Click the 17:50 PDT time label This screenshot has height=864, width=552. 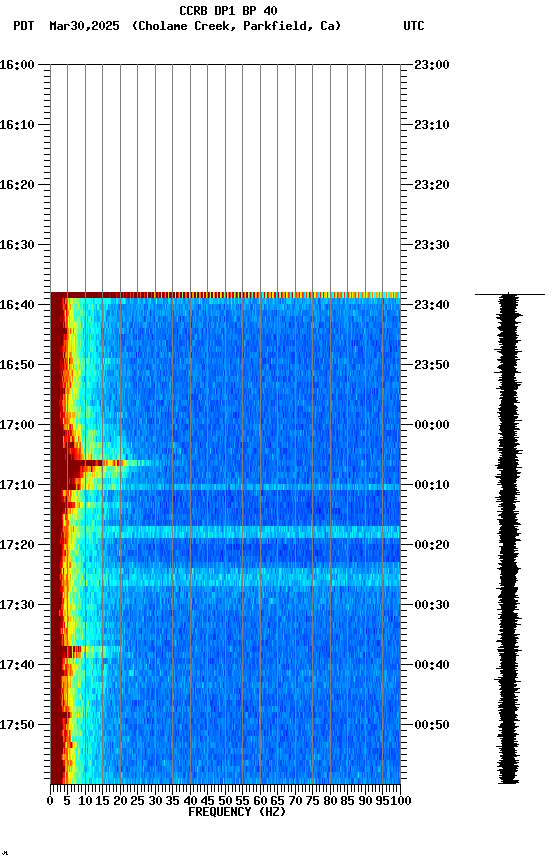(17, 726)
